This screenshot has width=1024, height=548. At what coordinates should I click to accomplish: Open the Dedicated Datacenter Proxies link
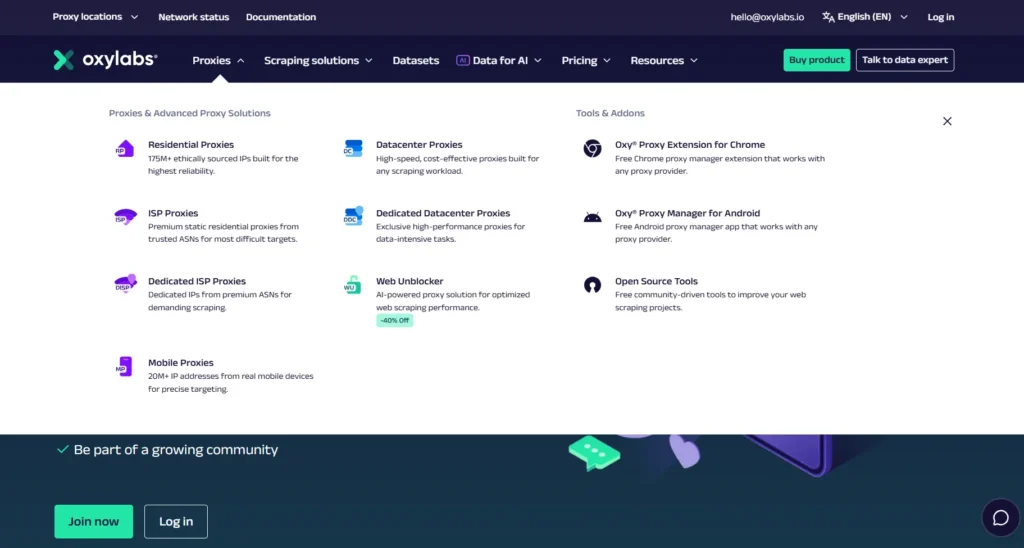pyautogui.click(x=443, y=213)
